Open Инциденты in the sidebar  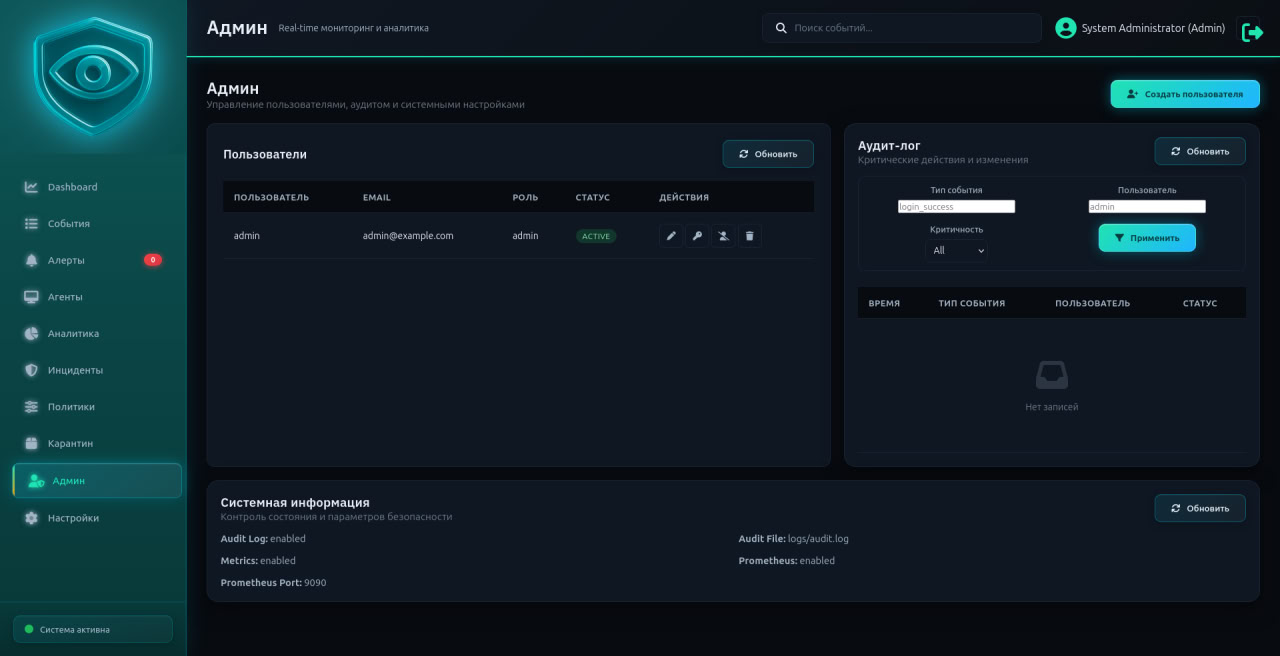point(97,370)
